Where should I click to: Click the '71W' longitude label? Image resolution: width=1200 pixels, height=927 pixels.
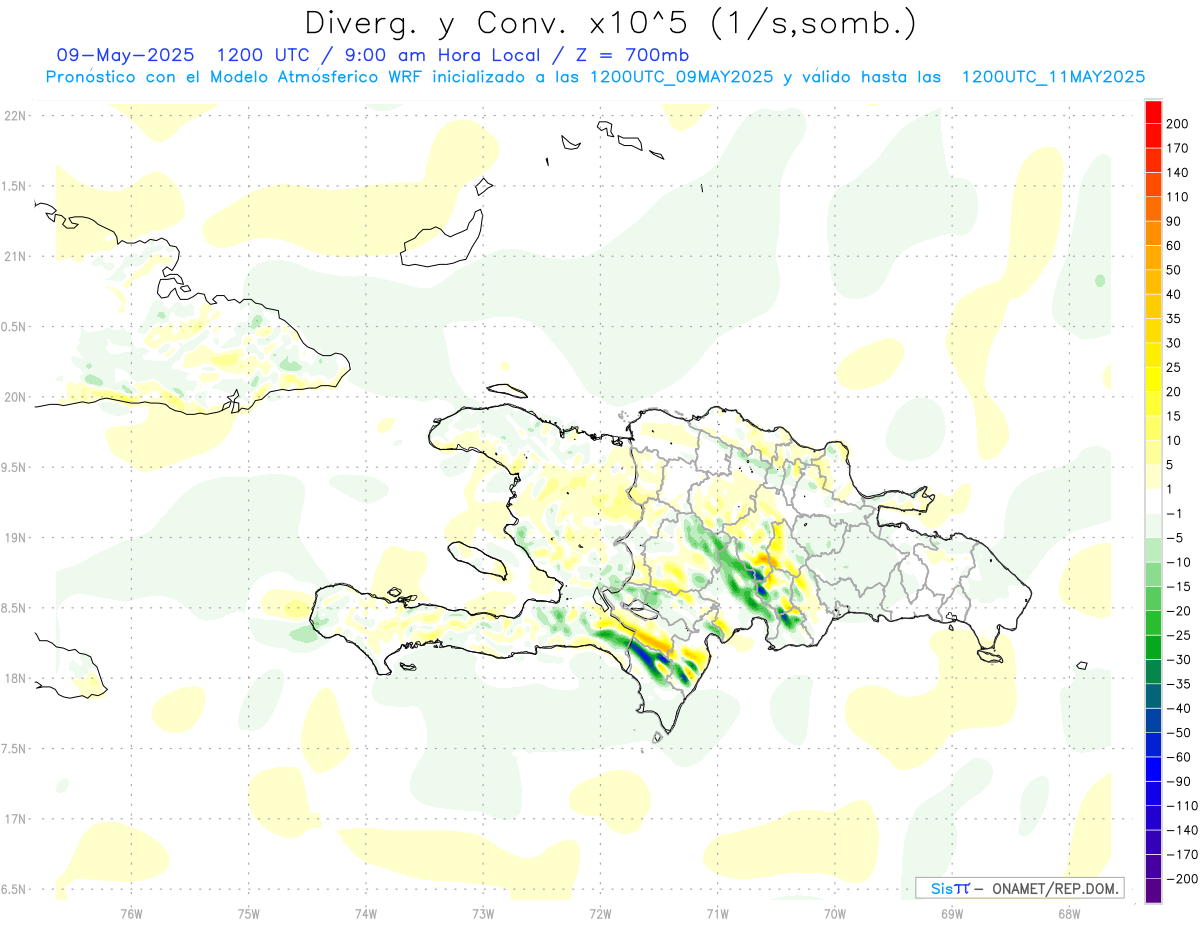pyautogui.click(x=718, y=914)
